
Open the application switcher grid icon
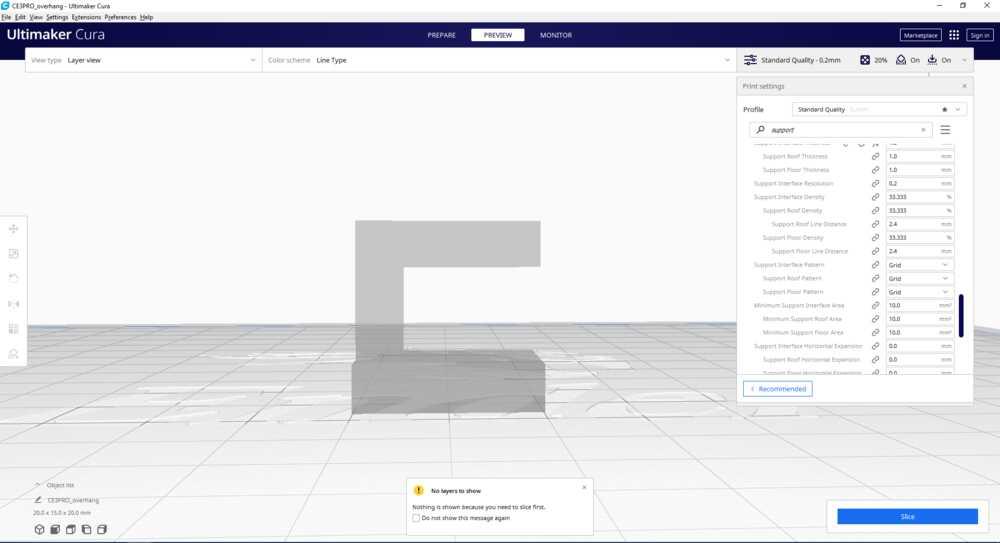point(954,35)
